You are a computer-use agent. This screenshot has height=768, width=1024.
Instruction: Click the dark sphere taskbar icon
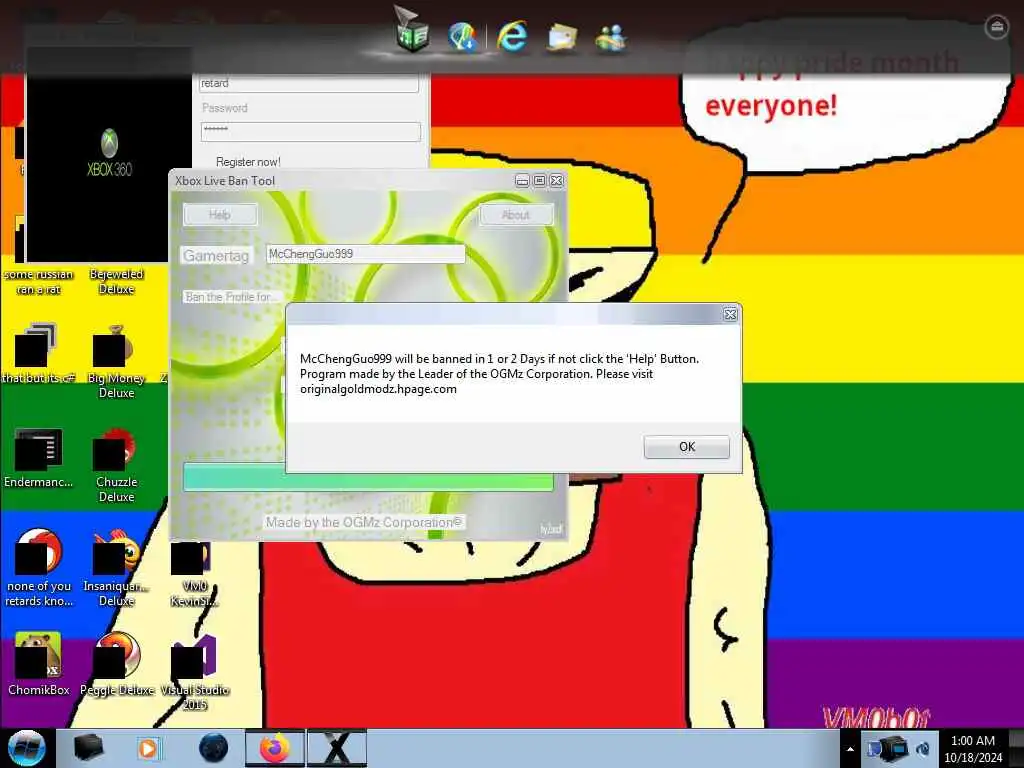tap(213, 748)
